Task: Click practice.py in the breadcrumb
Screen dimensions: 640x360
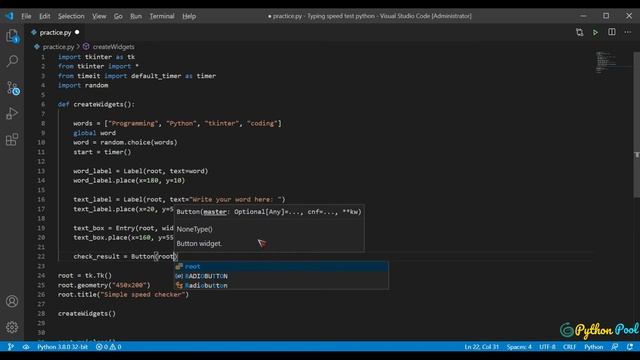Action: (58, 47)
